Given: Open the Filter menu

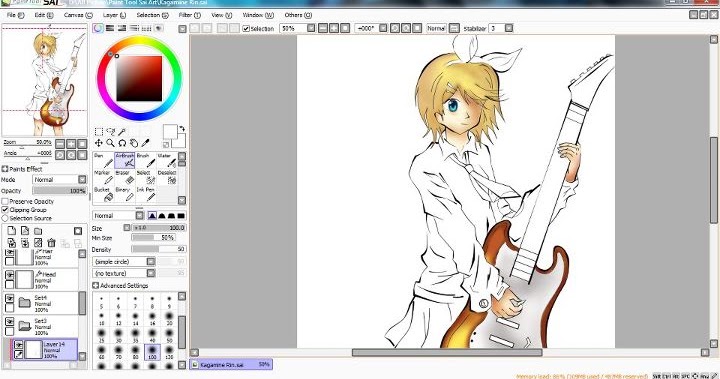Looking at the screenshot, I should (189, 15).
